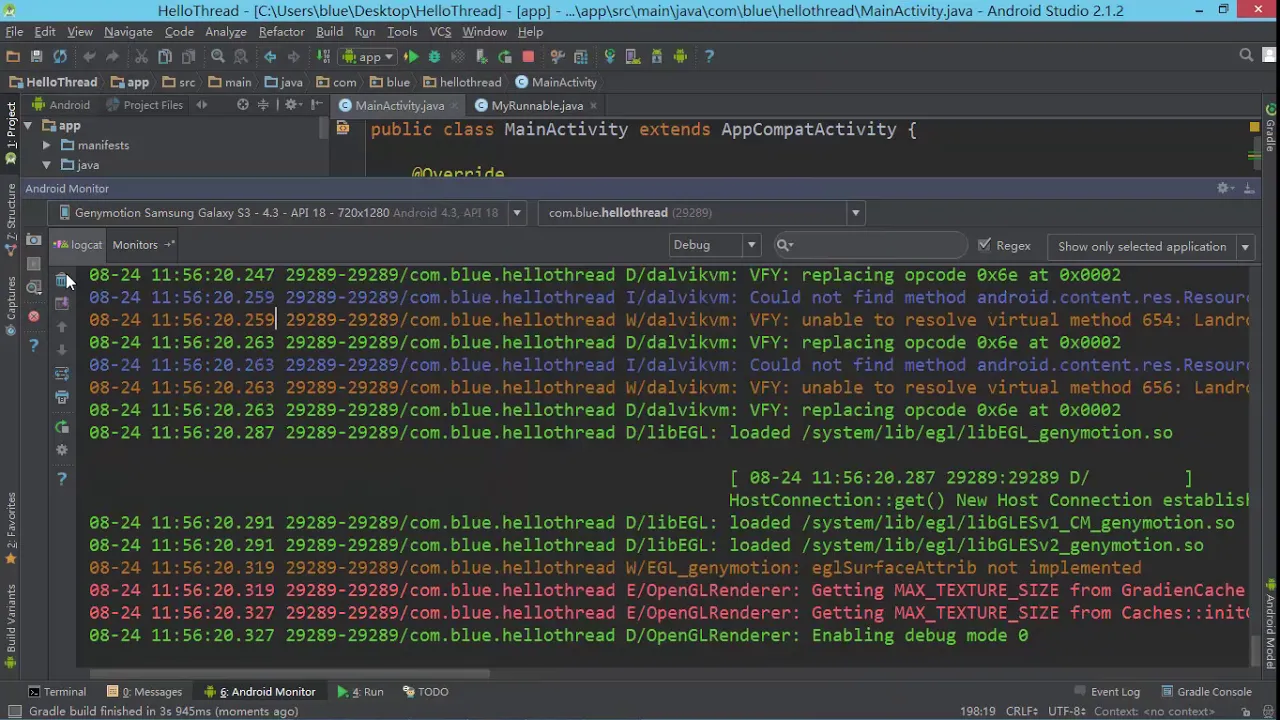This screenshot has width=1280, height=720.
Task: Open the Refactor menu
Action: (x=281, y=32)
